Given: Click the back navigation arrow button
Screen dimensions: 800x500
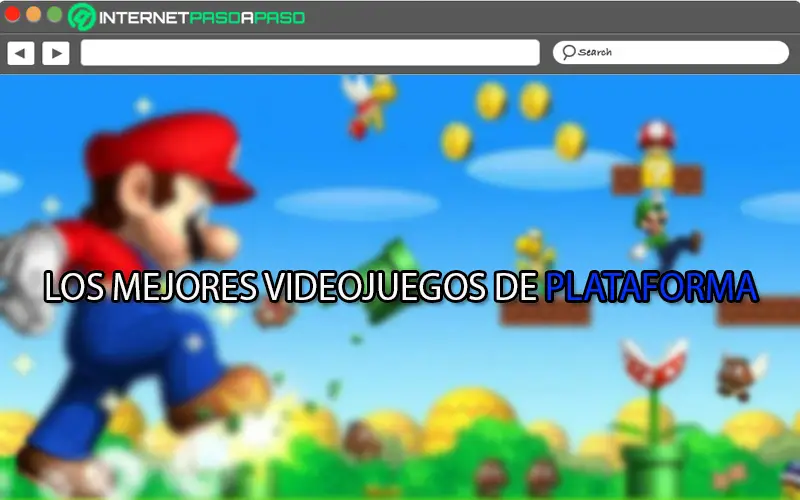Looking at the screenshot, I should pyautogui.click(x=21, y=53).
